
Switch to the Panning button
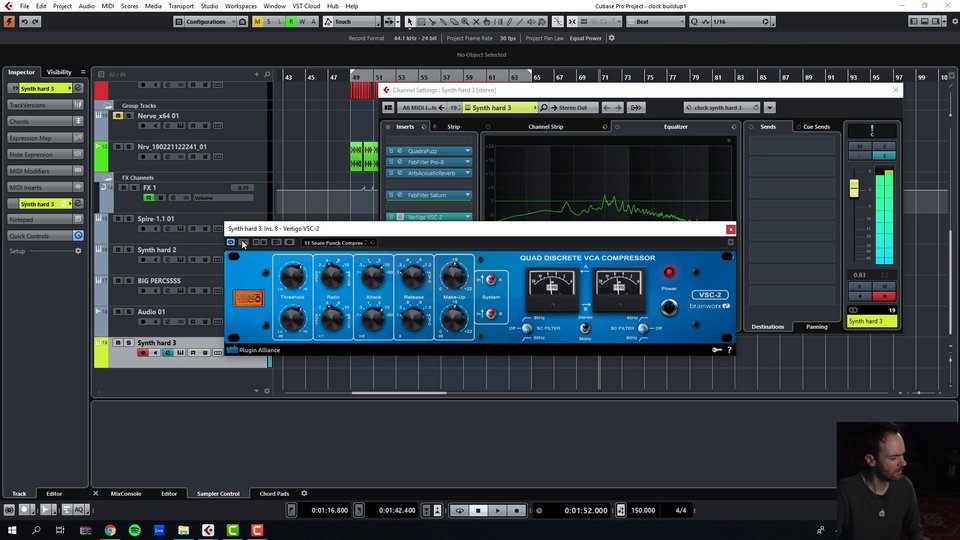(816, 327)
